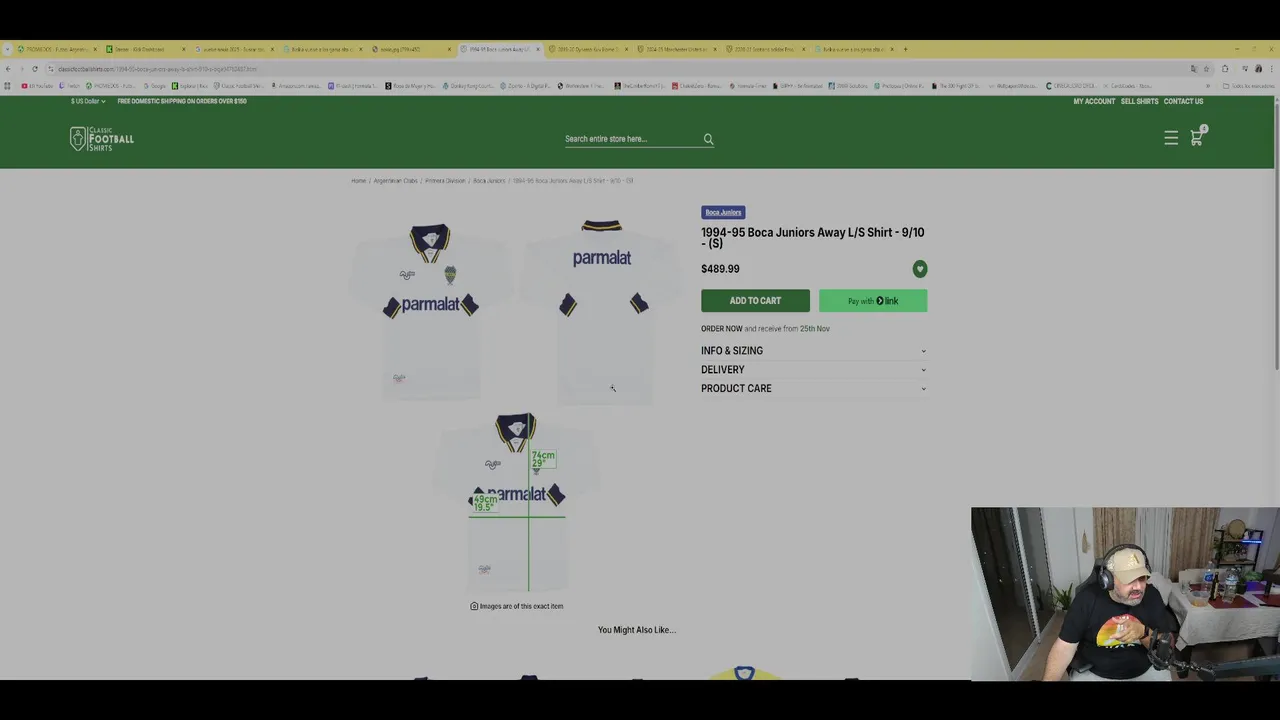Viewport: 1280px width, 720px height.
Task: Expand the DELIVERY section
Action: (x=814, y=370)
